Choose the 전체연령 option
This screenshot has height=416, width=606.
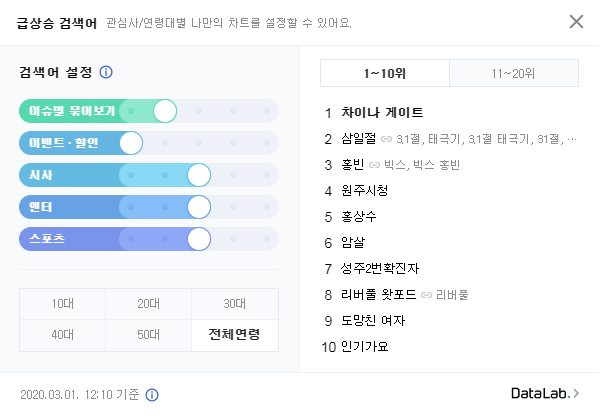click(x=235, y=334)
